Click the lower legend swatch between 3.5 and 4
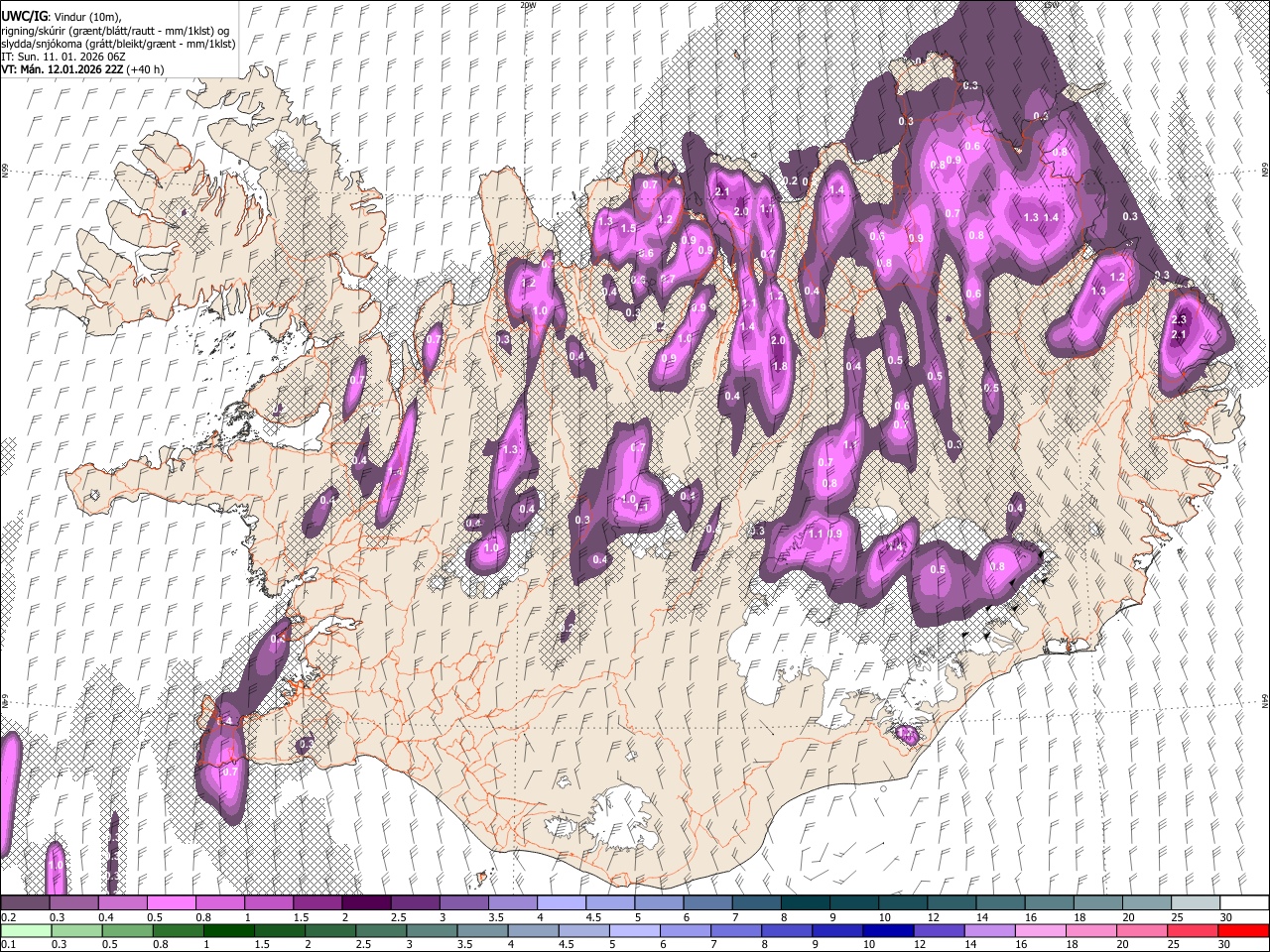 [482, 930]
